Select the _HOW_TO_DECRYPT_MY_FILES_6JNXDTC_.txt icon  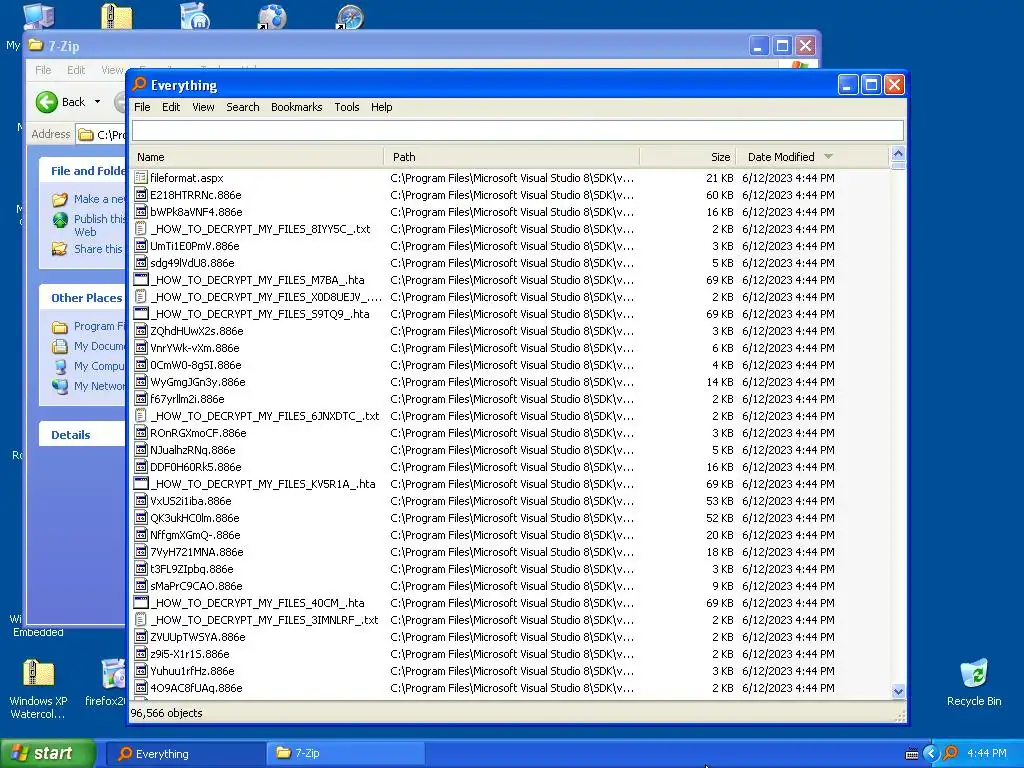140,415
